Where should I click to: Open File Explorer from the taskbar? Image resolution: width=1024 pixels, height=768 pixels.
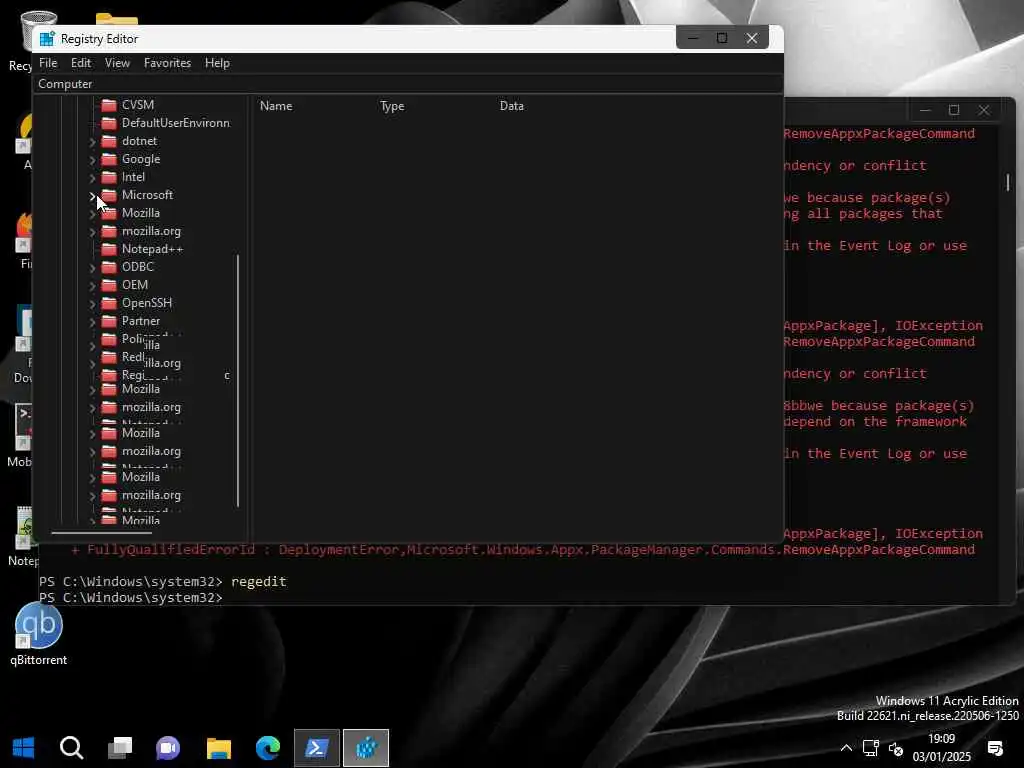click(x=219, y=748)
